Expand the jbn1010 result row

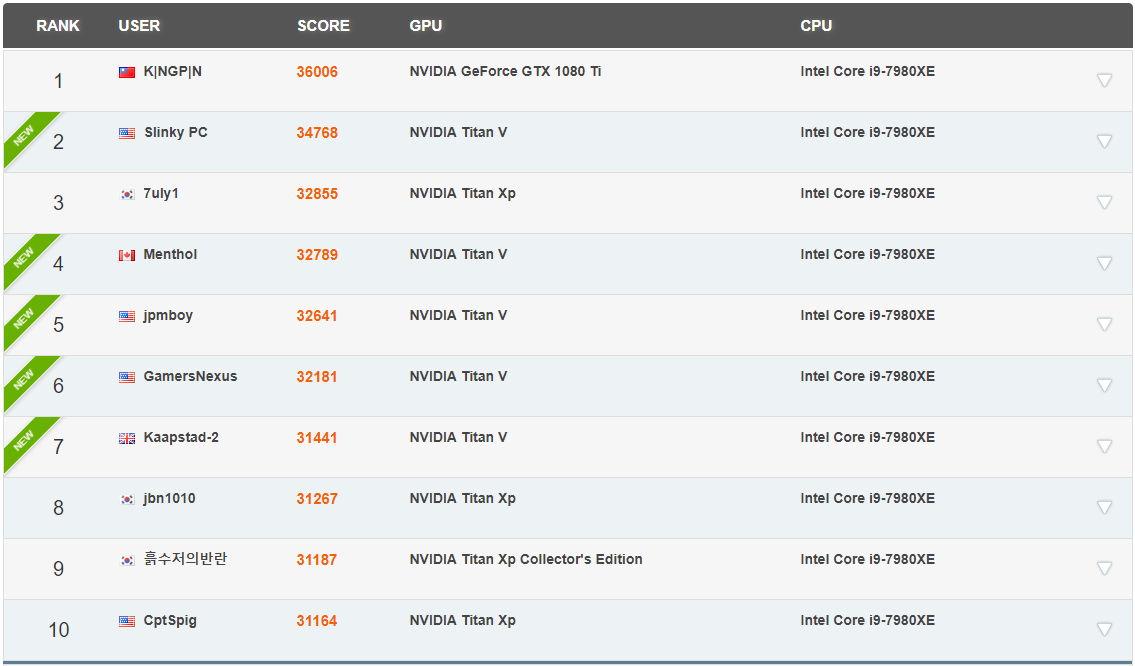1104,507
